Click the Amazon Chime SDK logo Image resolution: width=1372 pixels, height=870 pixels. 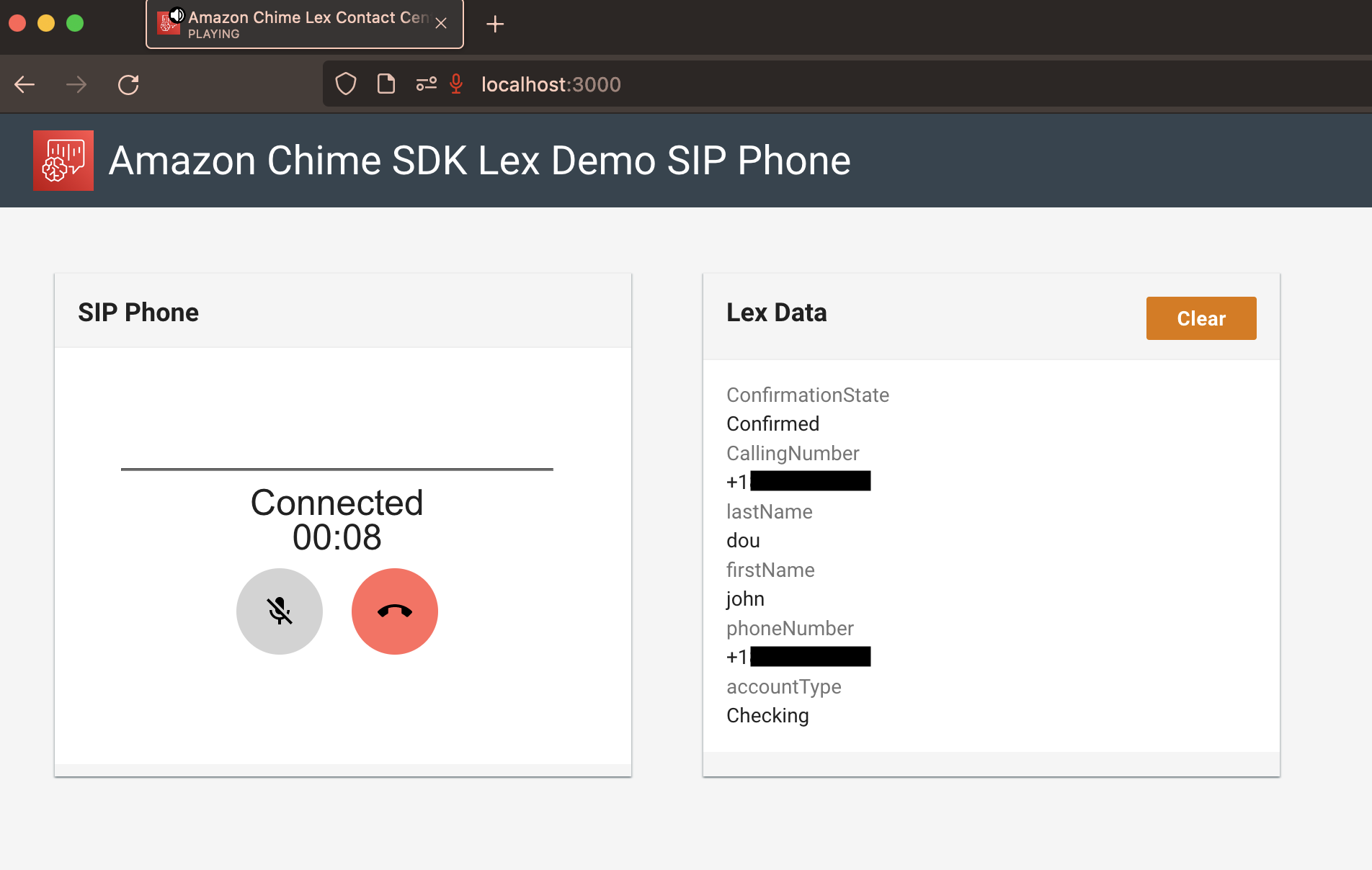click(x=63, y=161)
